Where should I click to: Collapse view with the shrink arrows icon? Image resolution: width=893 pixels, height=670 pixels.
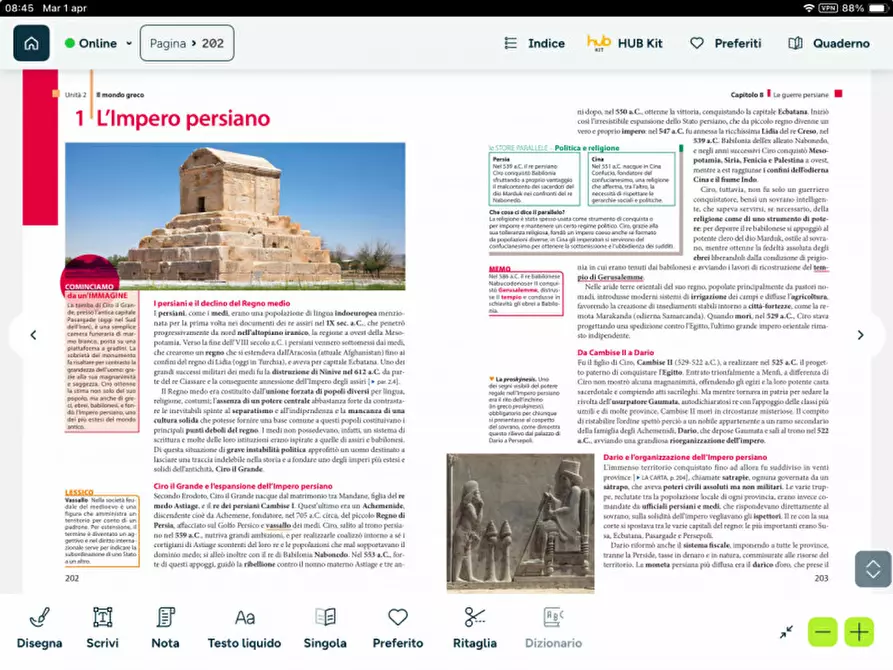(787, 632)
